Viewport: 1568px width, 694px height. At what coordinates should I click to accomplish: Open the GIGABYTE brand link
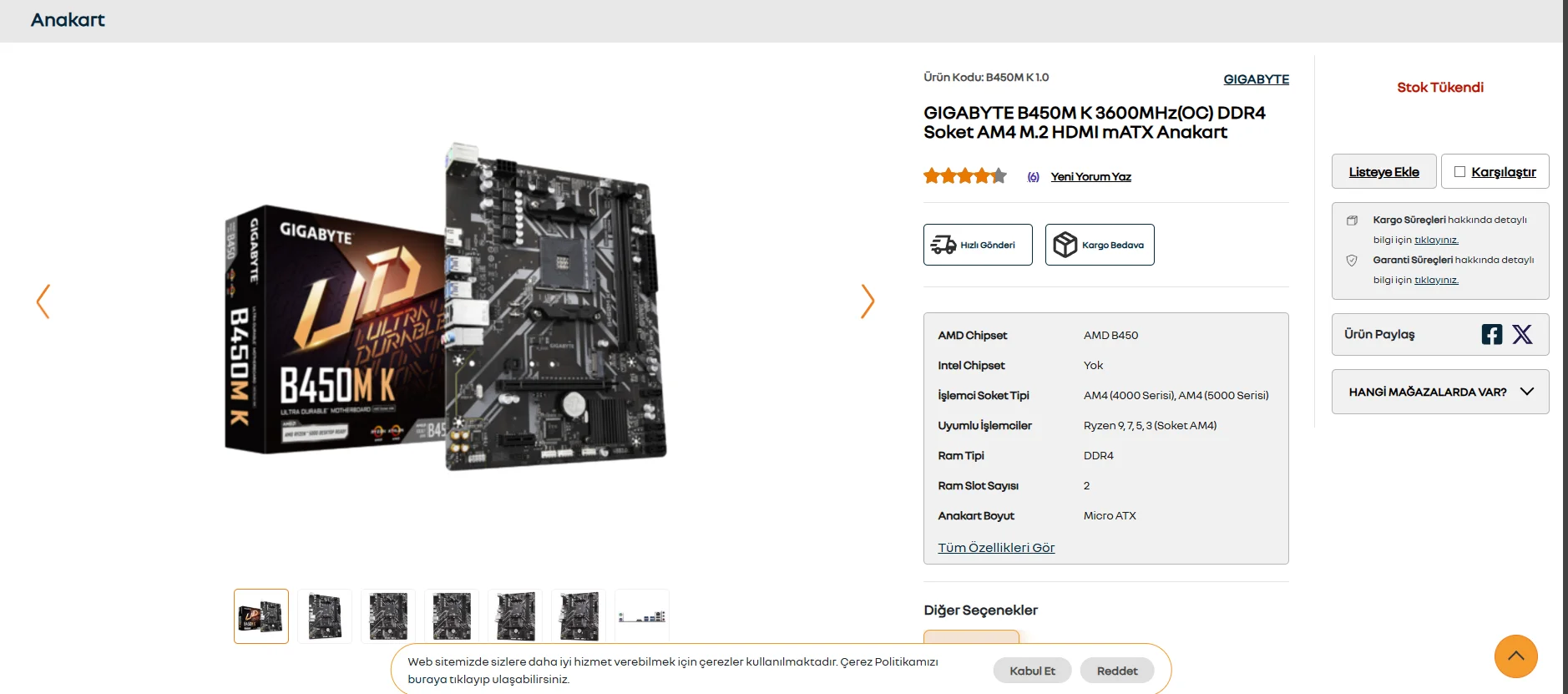tap(1256, 79)
